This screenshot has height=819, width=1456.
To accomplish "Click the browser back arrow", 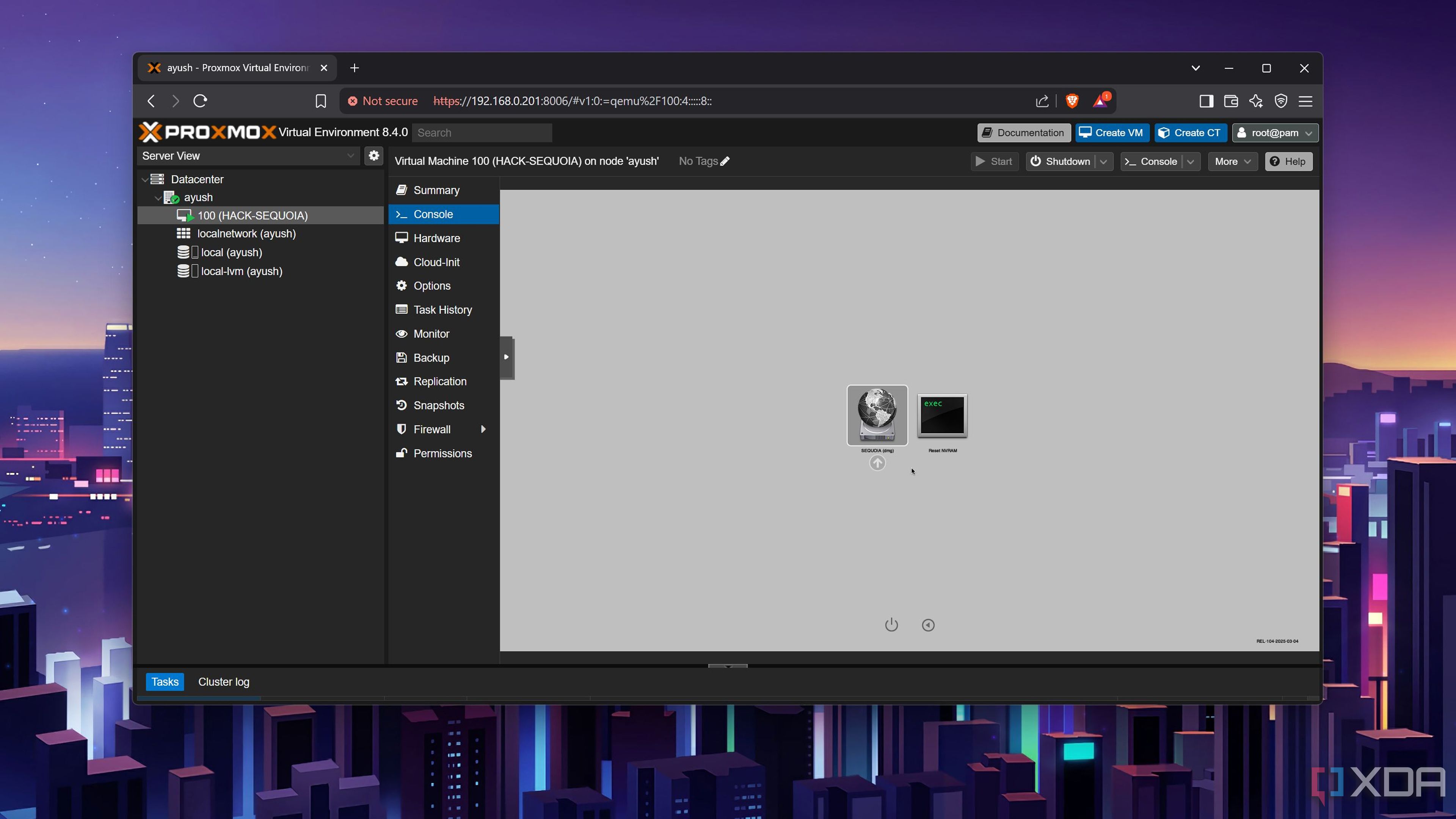I will [151, 101].
